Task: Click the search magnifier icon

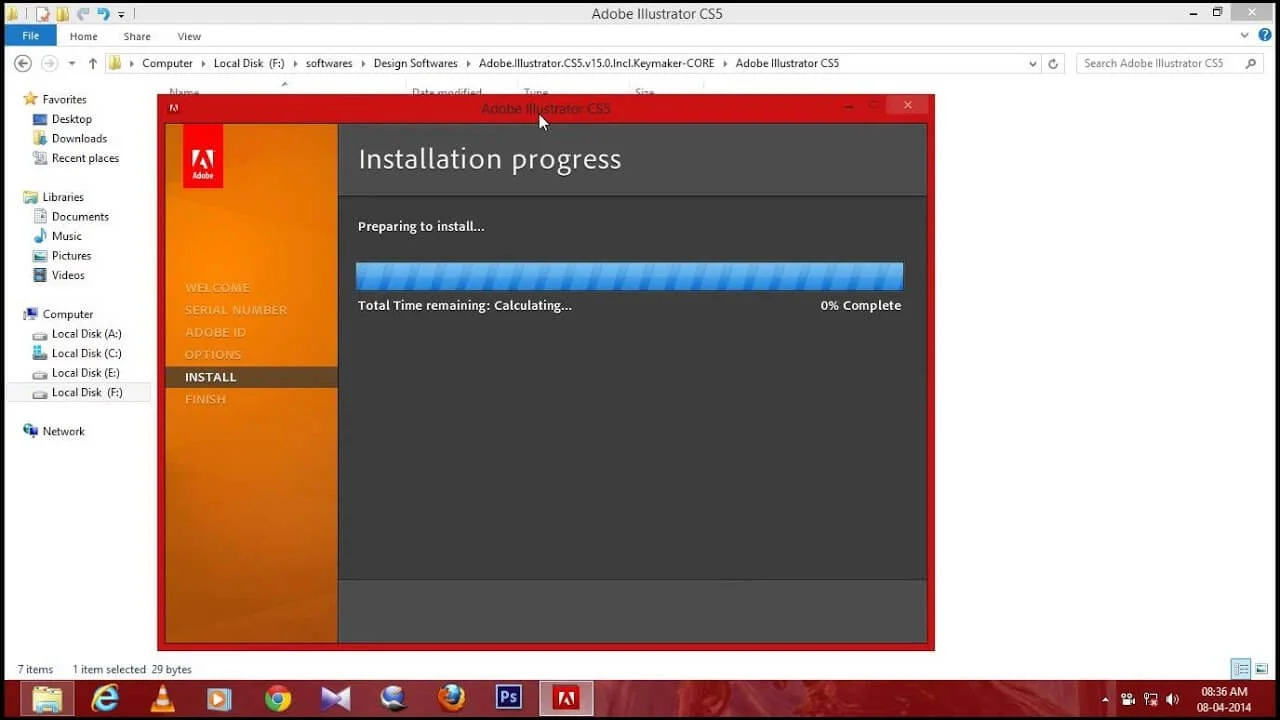Action: click(x=1251, y=63)
